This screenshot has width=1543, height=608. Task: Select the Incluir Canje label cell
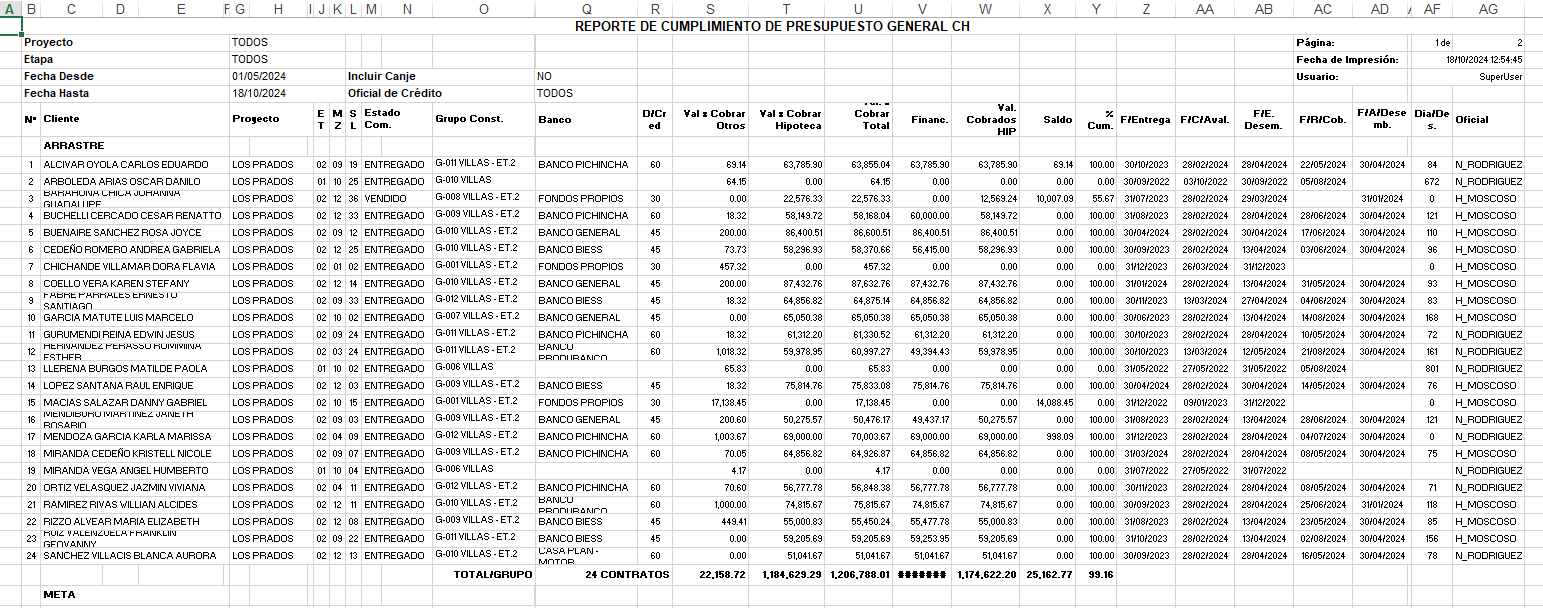[381, 76]
